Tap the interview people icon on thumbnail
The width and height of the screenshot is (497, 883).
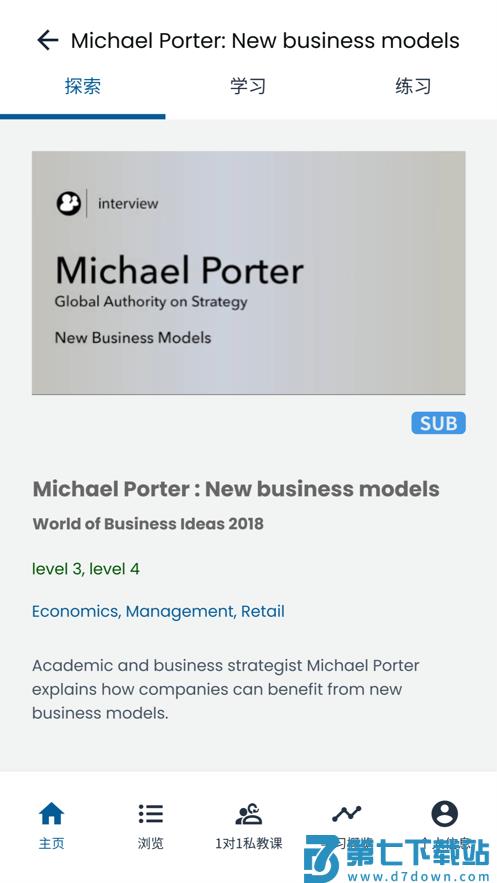(x=68, y=203)
